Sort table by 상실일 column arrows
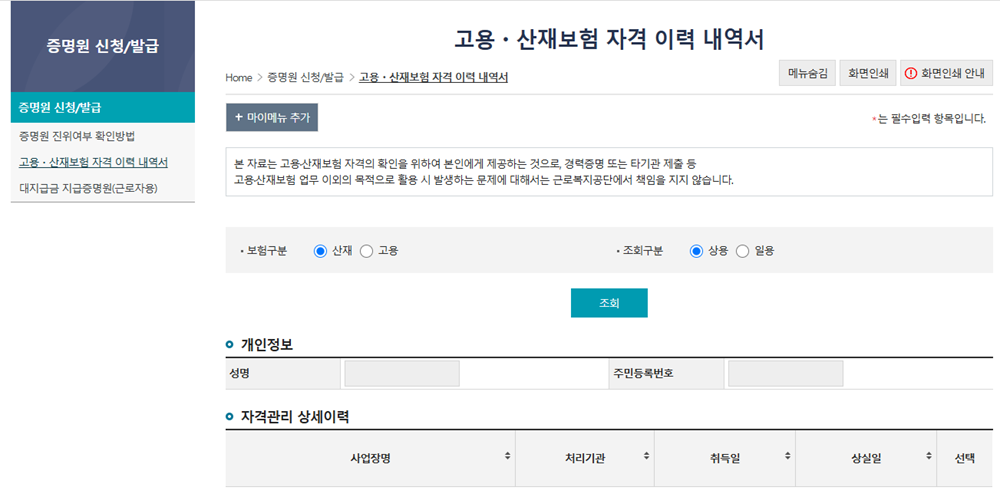This screenshot has height=497, width=1000. pos(929,456)
